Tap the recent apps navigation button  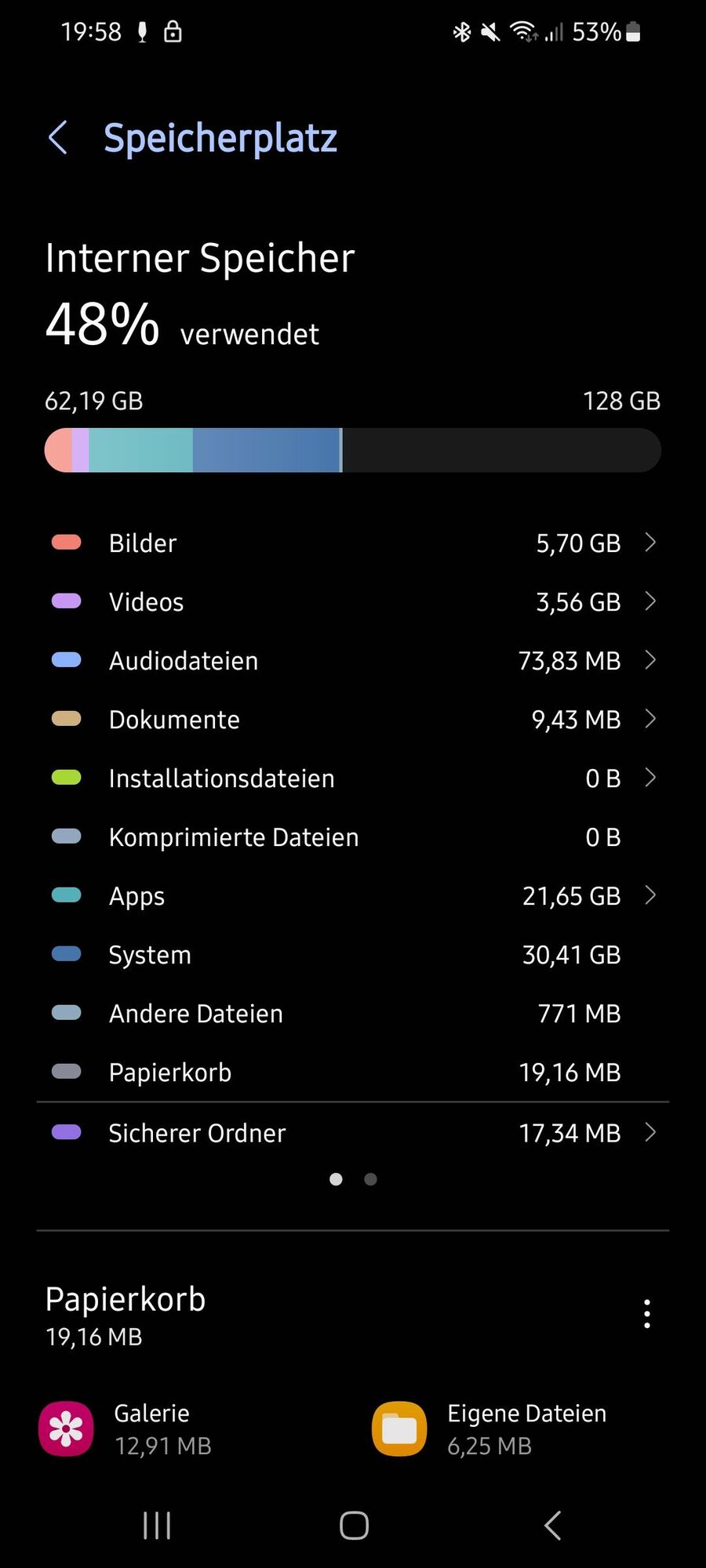pyautogui.click(x=157, y=1526)
